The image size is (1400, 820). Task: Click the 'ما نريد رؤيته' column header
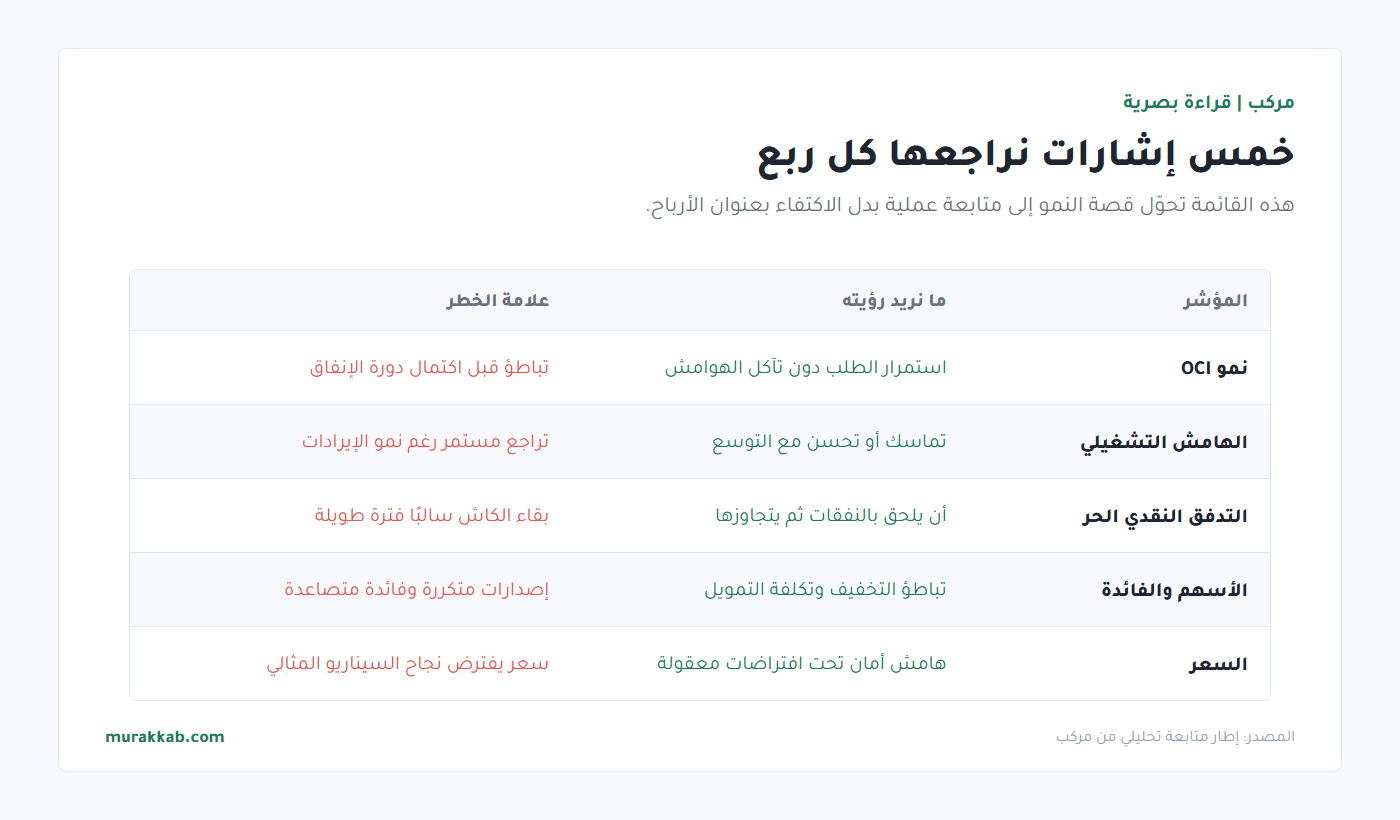894,301
